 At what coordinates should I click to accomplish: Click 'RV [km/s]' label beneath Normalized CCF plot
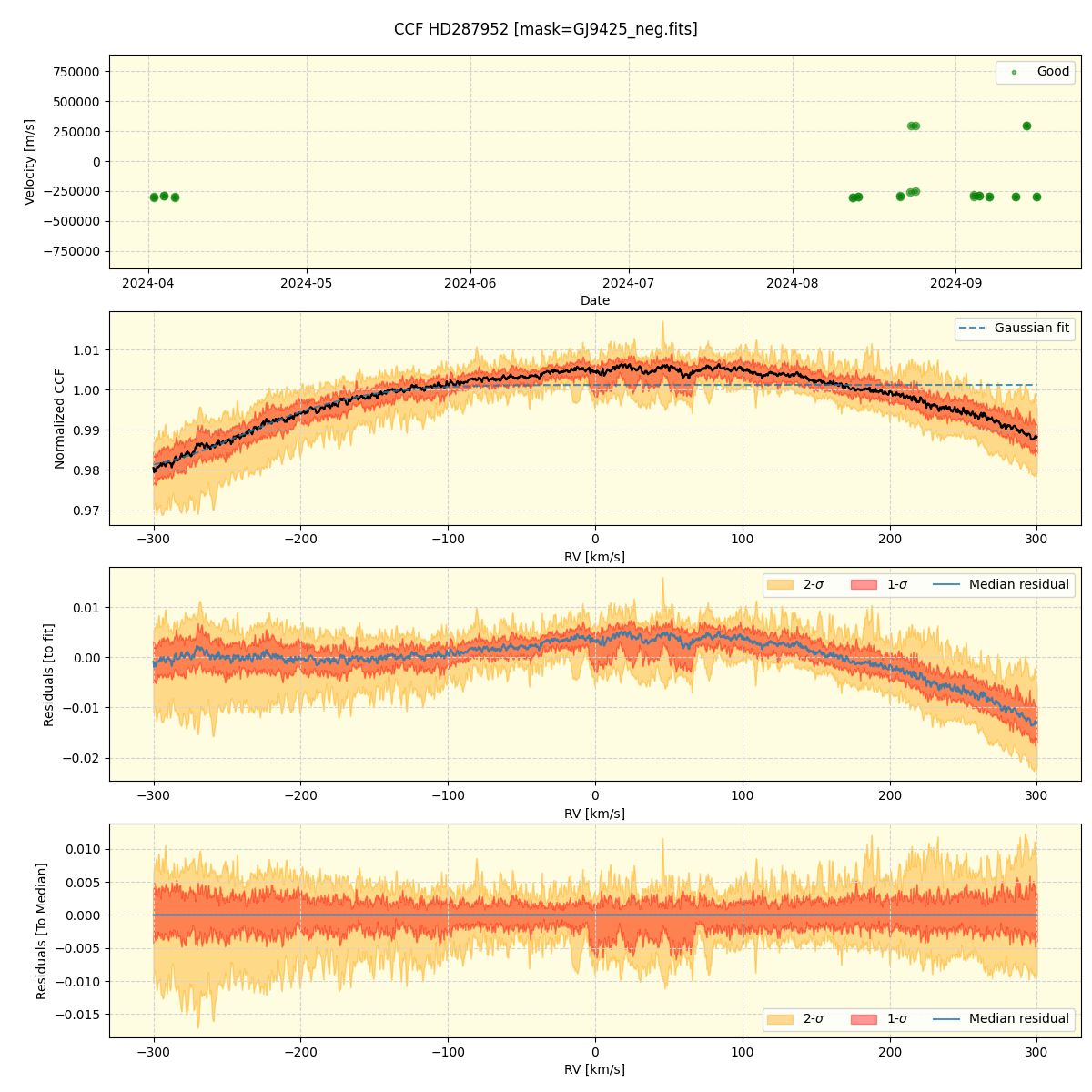[595, 557]
